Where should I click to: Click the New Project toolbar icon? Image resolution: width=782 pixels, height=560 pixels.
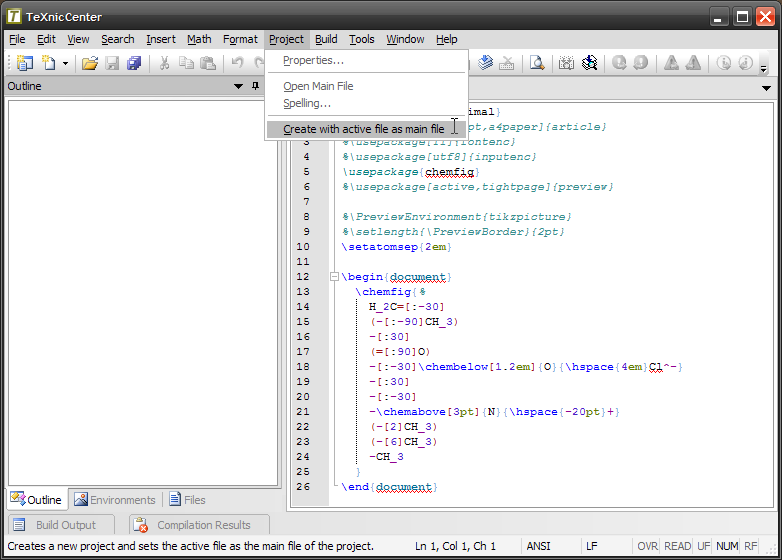[x=24, y=63]
